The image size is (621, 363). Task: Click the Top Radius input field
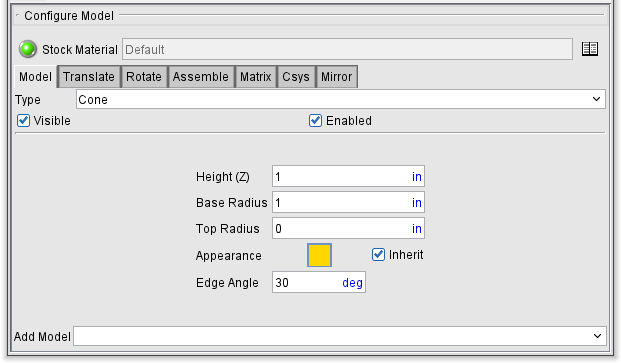348,228
